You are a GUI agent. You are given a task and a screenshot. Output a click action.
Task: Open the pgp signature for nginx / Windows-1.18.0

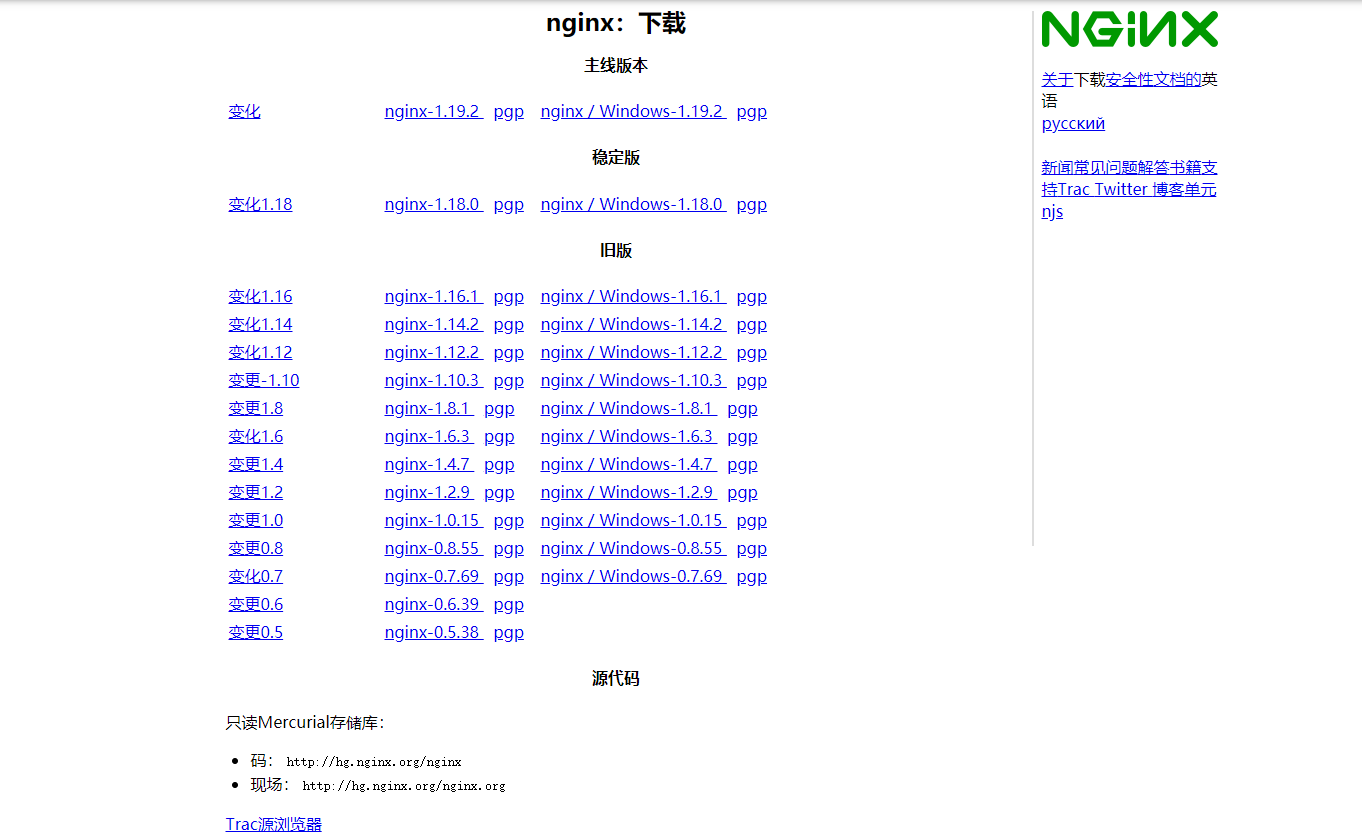point(751,204)
